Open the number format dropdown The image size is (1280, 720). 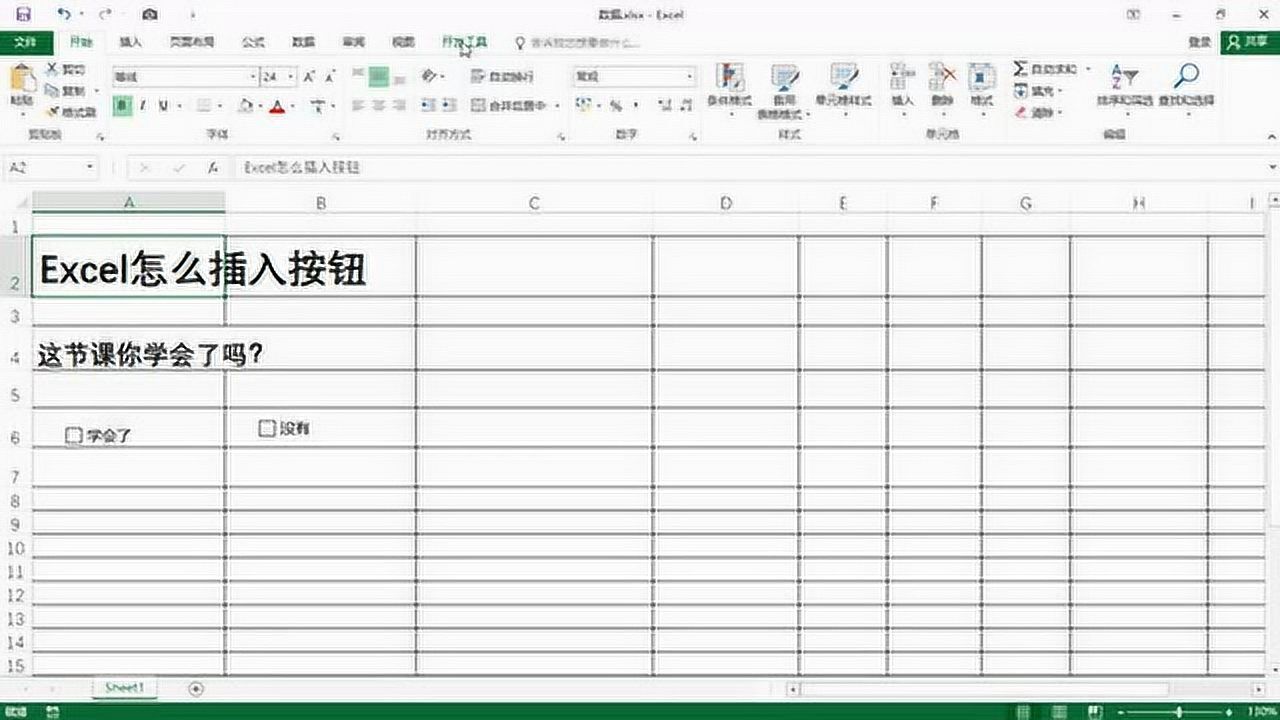689,77
